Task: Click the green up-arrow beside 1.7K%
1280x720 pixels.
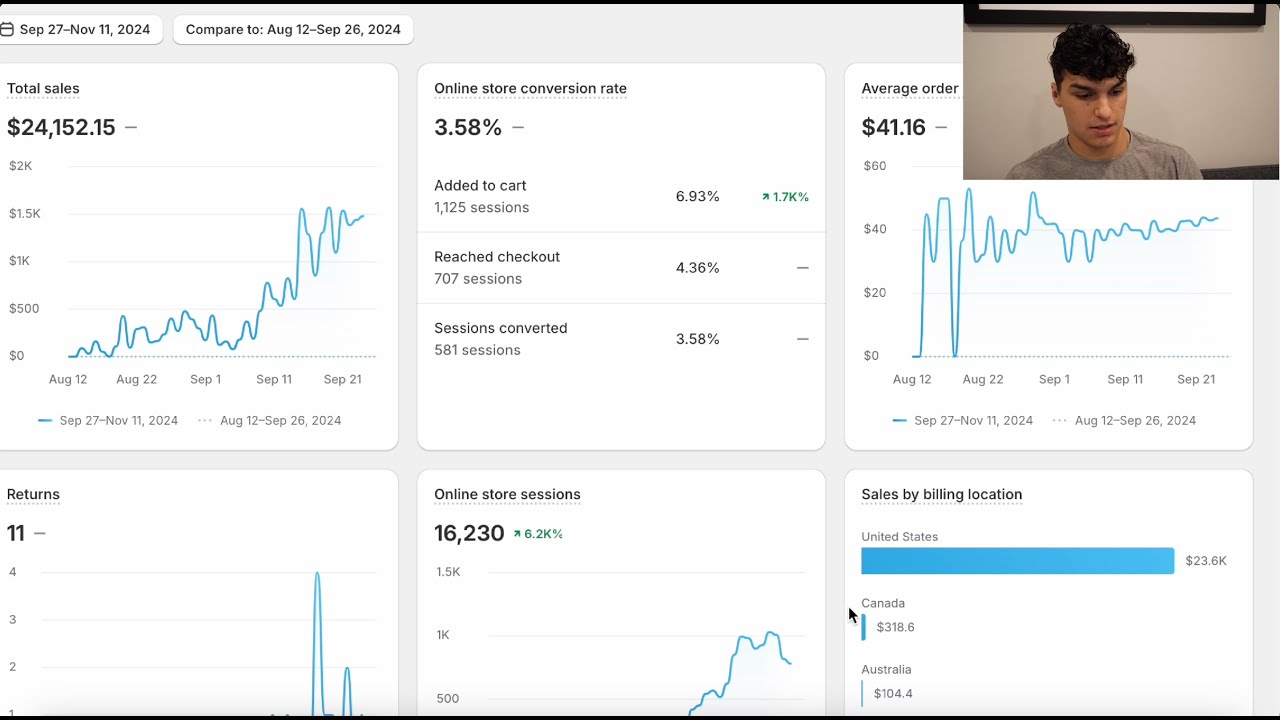Action: tap(766, 197)
